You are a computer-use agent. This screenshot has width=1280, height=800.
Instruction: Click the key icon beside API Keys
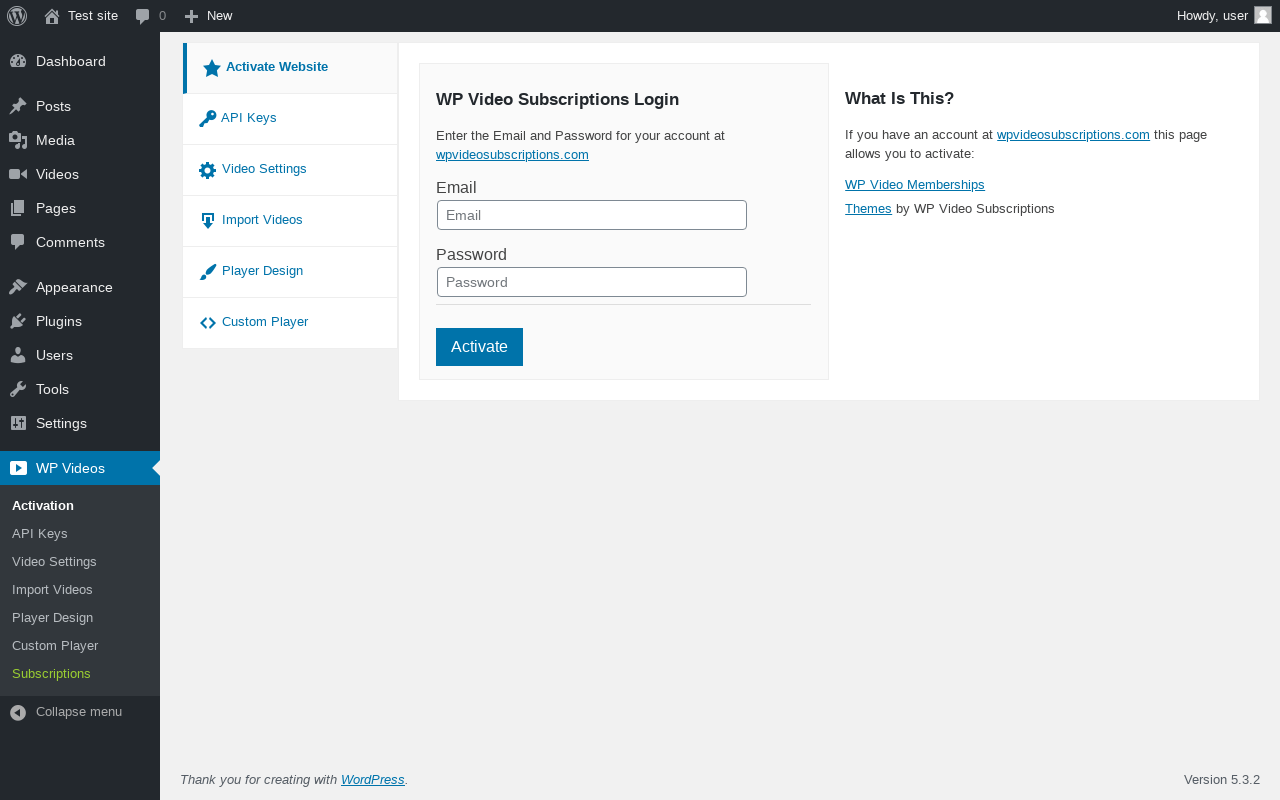pyautogui.click(x=208, y=118)
